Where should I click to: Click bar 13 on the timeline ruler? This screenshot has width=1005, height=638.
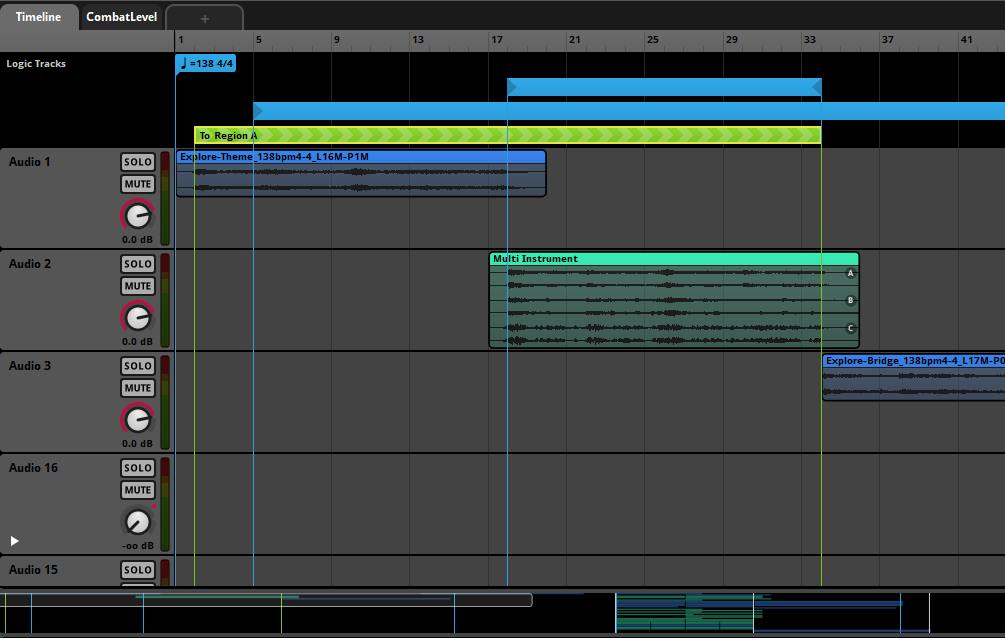tap(418, 40)
